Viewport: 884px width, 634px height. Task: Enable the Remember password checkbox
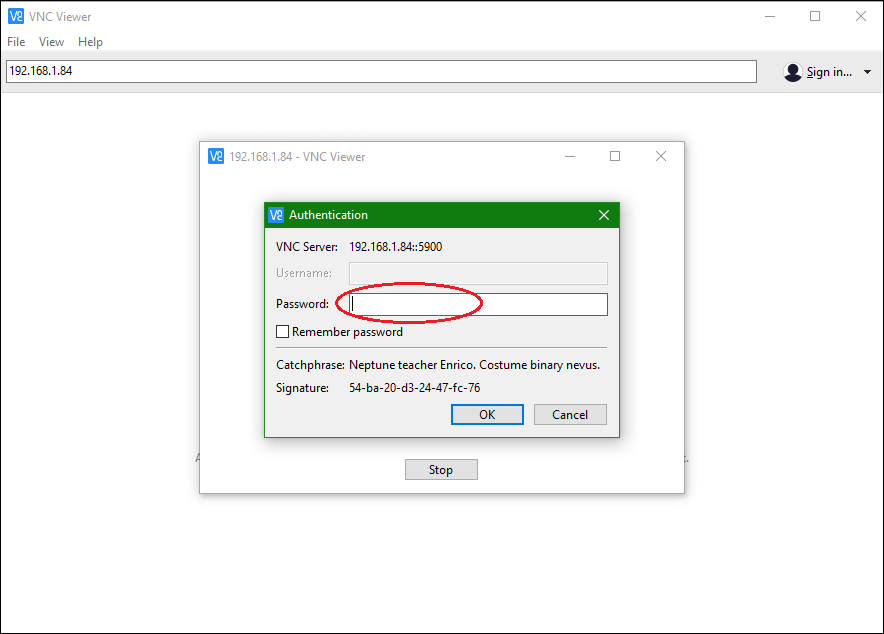click(282, 331)
